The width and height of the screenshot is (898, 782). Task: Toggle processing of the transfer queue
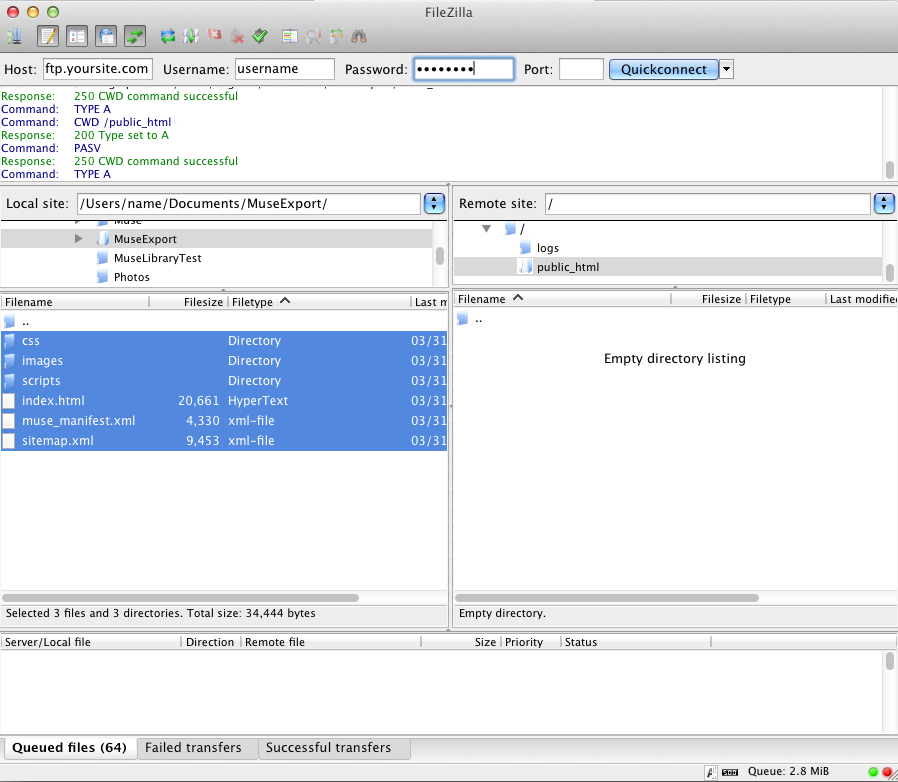[191, 36]
